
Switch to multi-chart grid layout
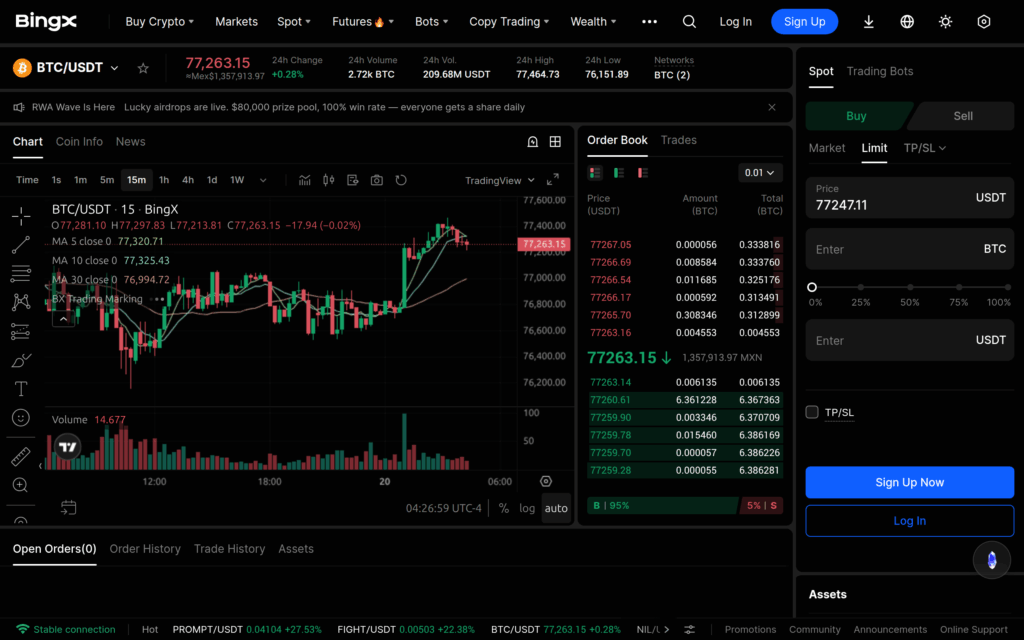(555, 142)
